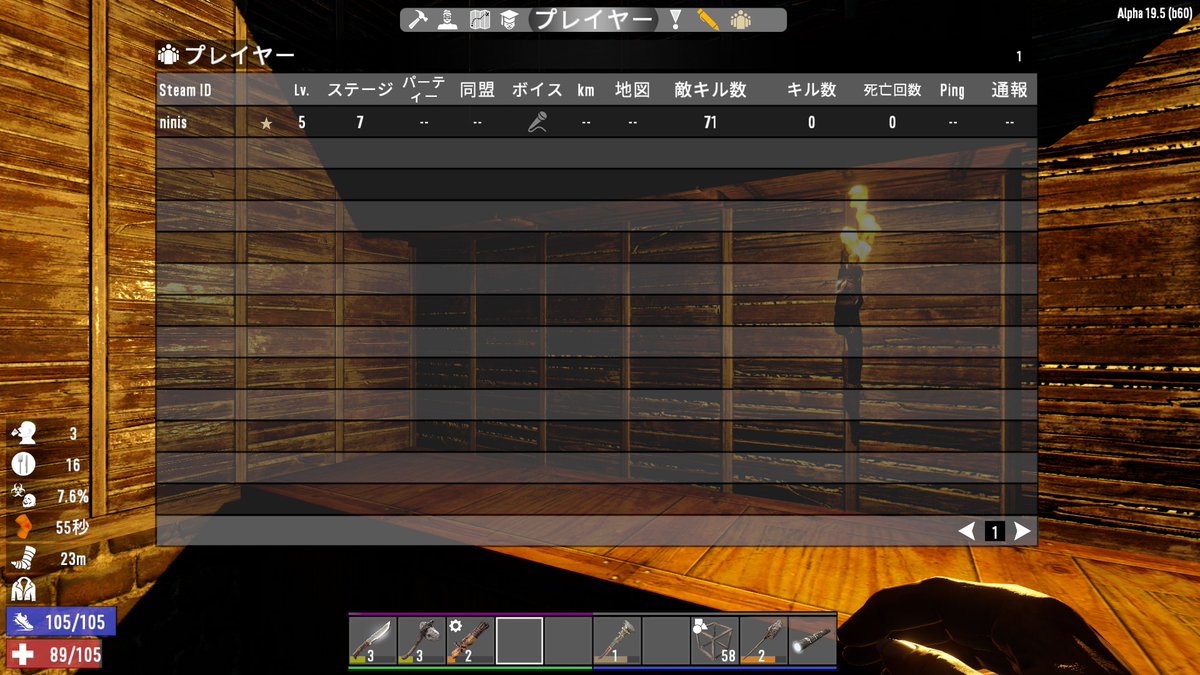Go to next page arrow
Screen dimensions: 1200x675
coord(1021,531)
